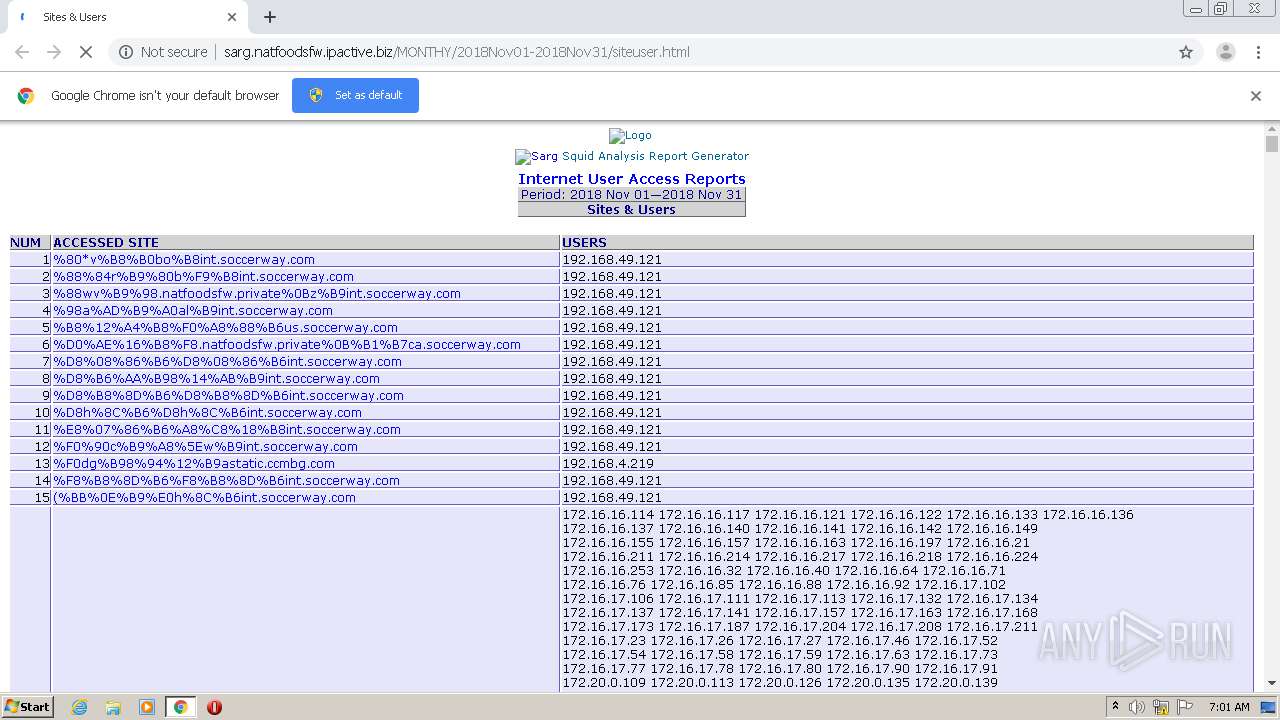The image size is (1280, 720).
Task: Show hidden system tray icons
Action: click(1115, 707)
